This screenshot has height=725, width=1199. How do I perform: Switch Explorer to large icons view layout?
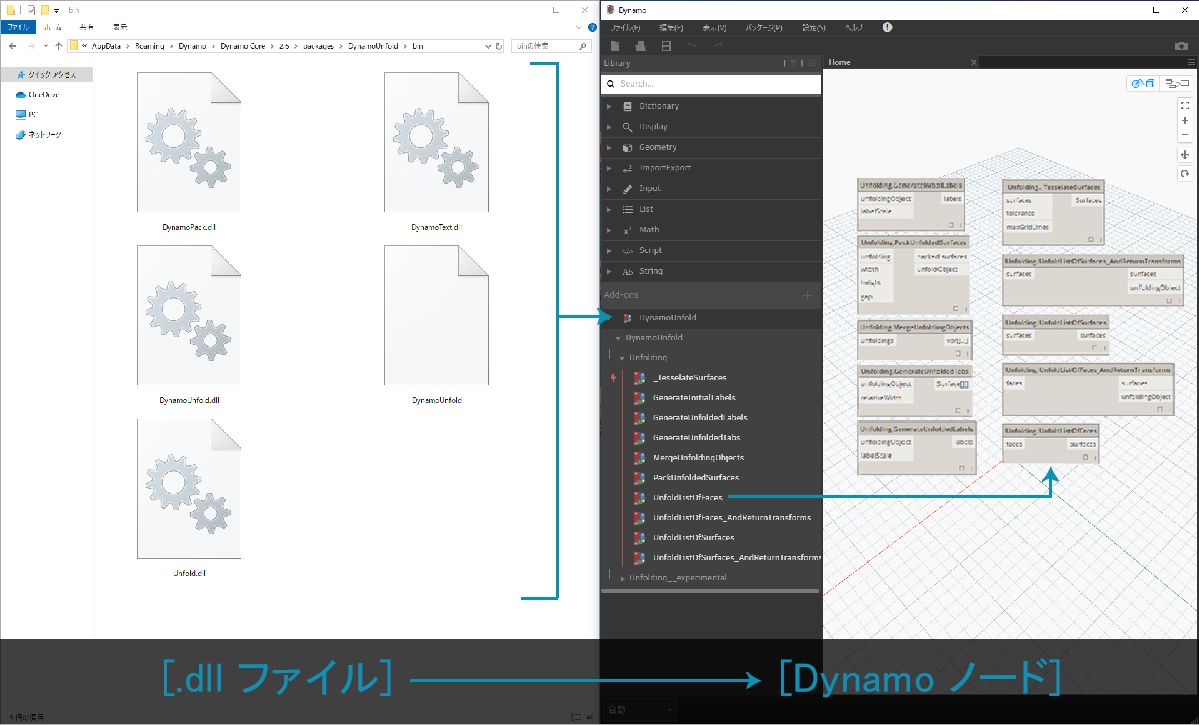coord(590,717)
